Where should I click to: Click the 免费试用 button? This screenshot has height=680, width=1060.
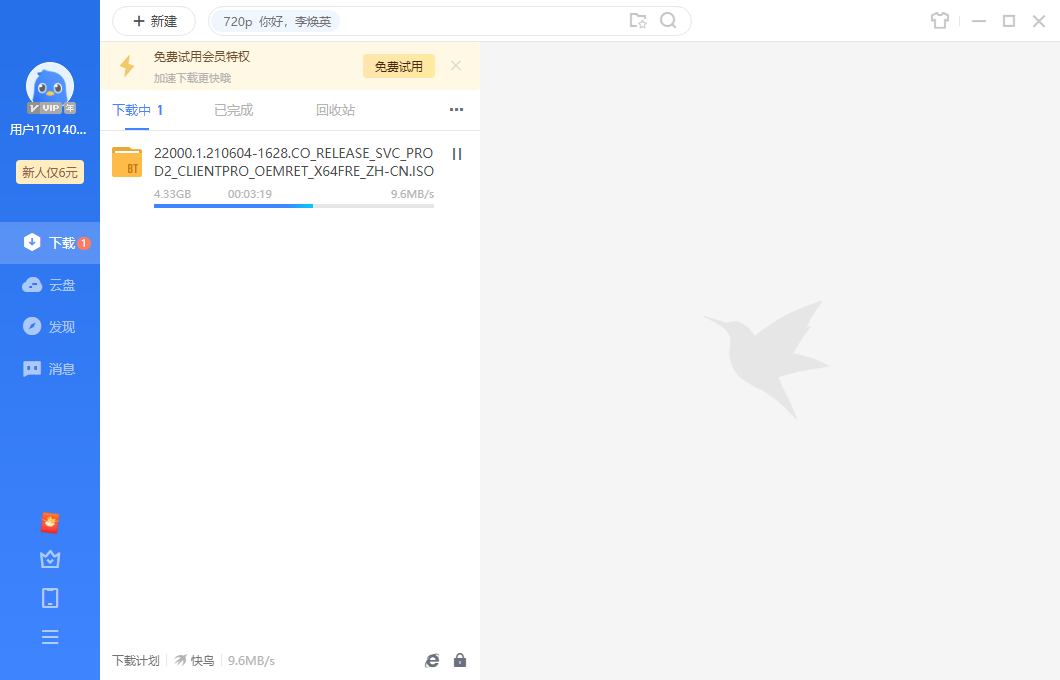point(399,67)
